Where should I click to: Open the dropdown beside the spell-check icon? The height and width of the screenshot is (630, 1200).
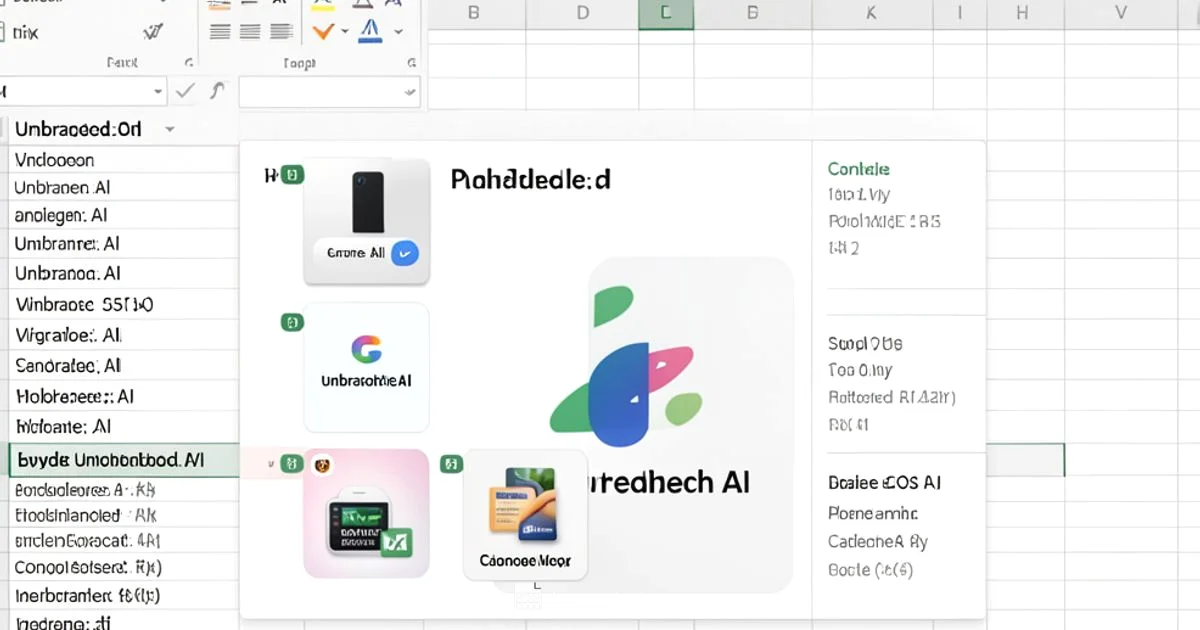(345, 30)
